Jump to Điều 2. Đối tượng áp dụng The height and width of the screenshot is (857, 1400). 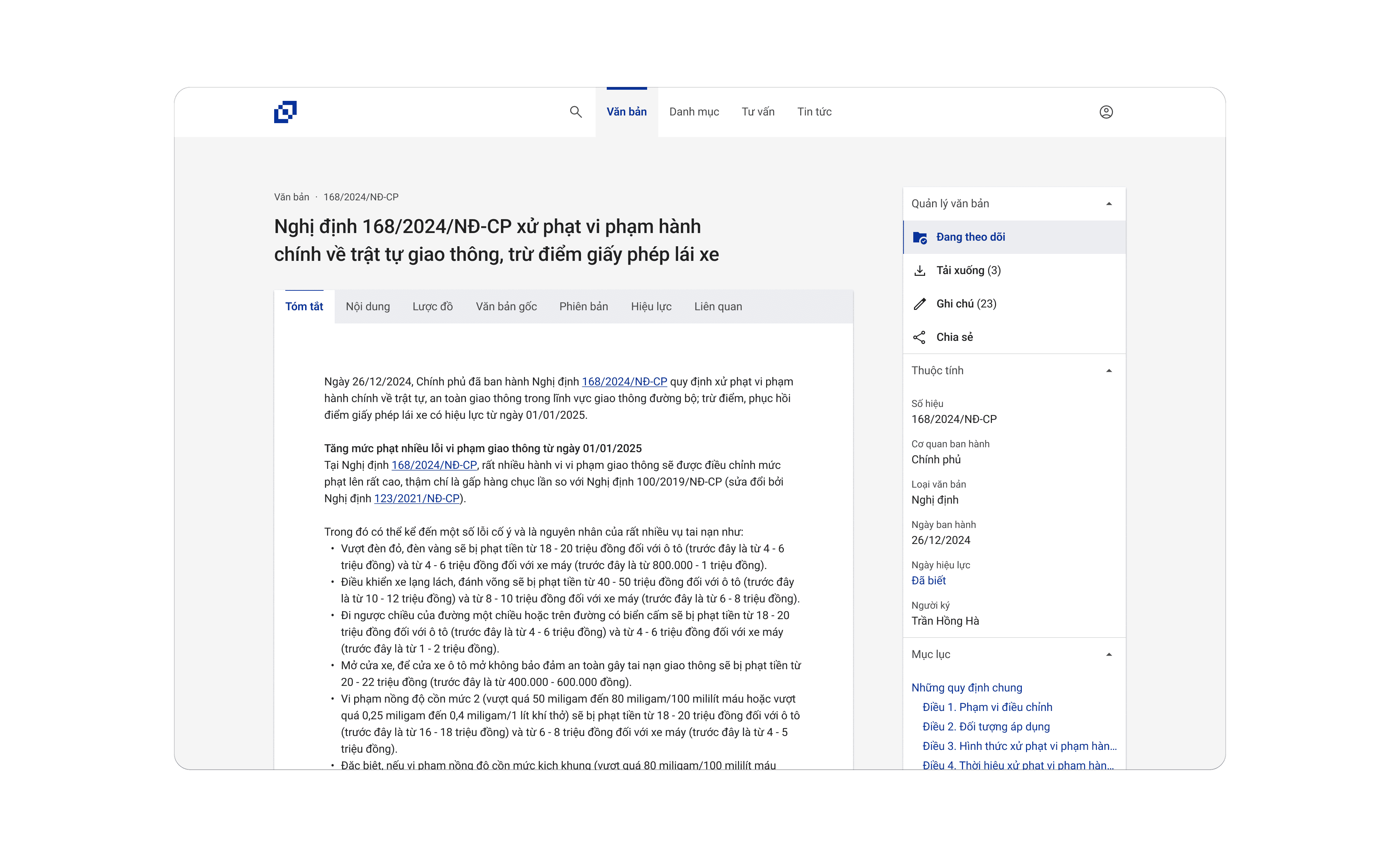click(x=986, y=726)
